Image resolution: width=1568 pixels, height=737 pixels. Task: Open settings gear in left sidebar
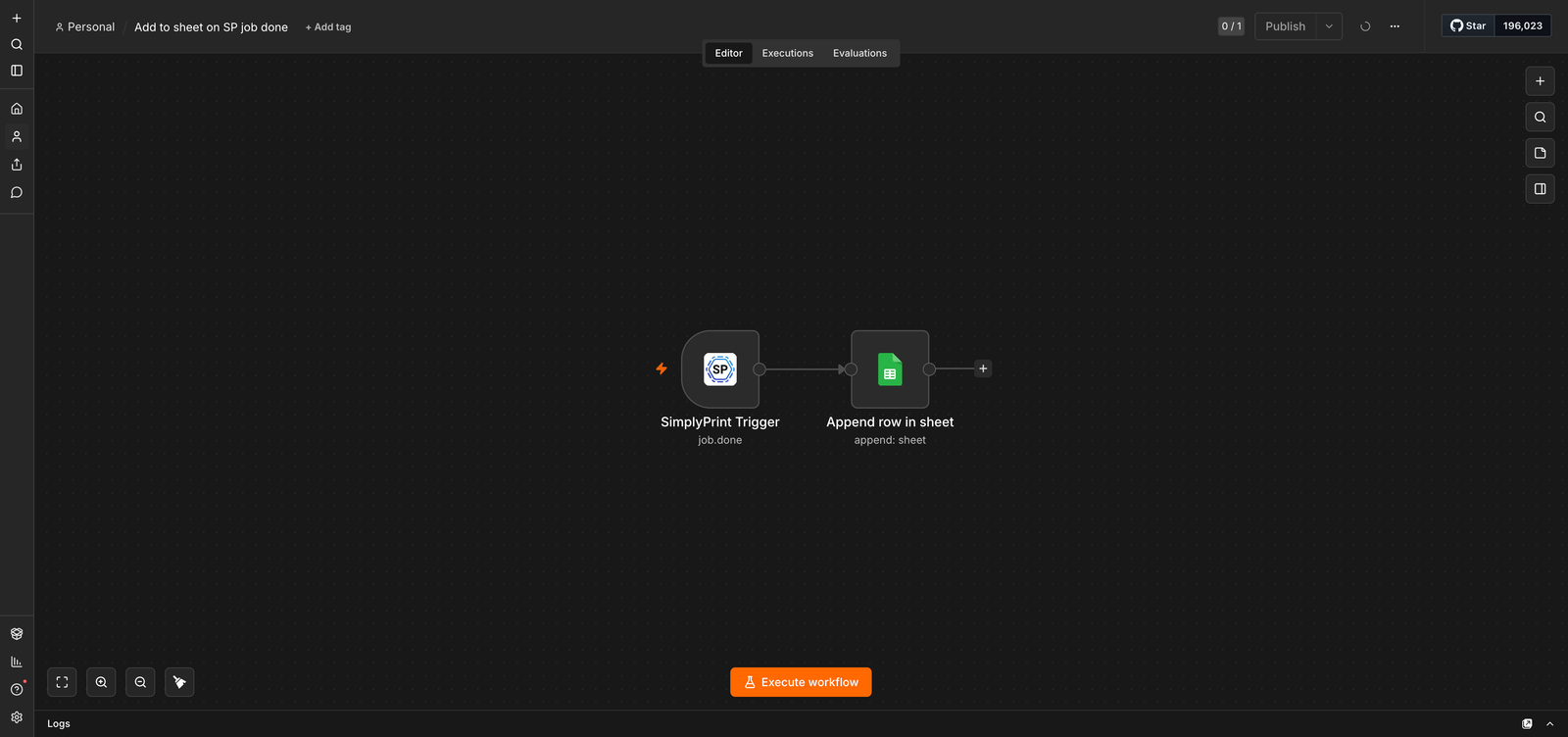coord(17,717)
